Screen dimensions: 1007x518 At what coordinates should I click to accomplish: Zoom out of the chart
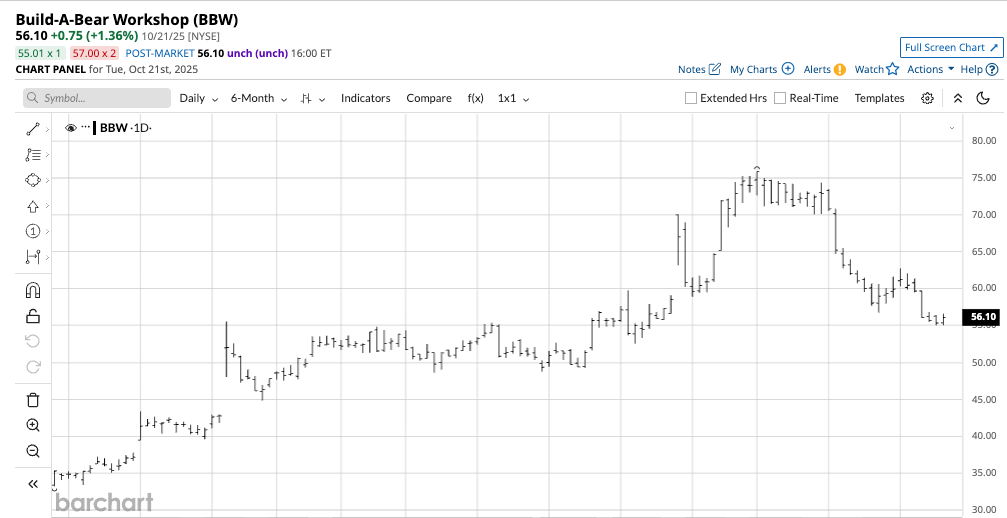pos(32,451)
